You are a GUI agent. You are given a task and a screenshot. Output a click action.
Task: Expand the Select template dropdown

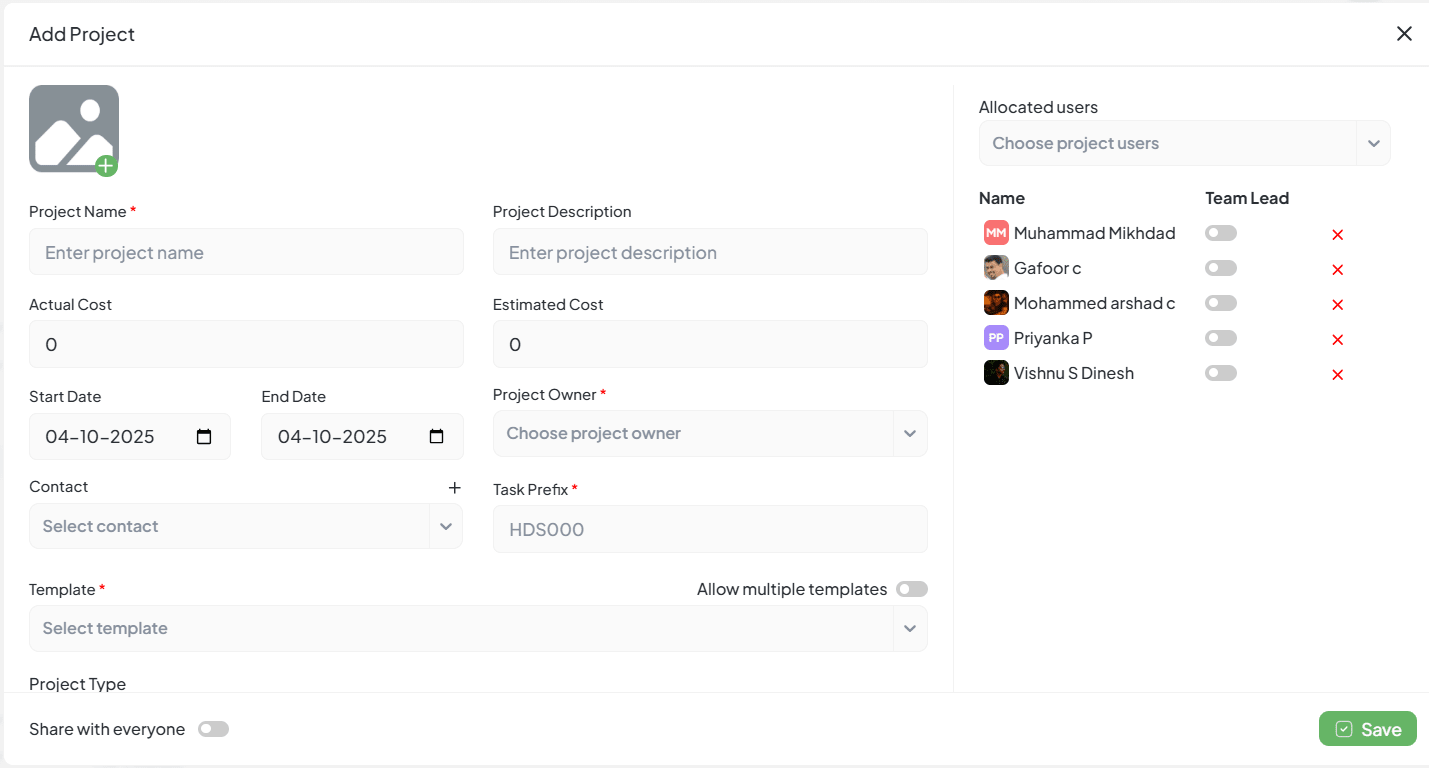click(477, 629)
